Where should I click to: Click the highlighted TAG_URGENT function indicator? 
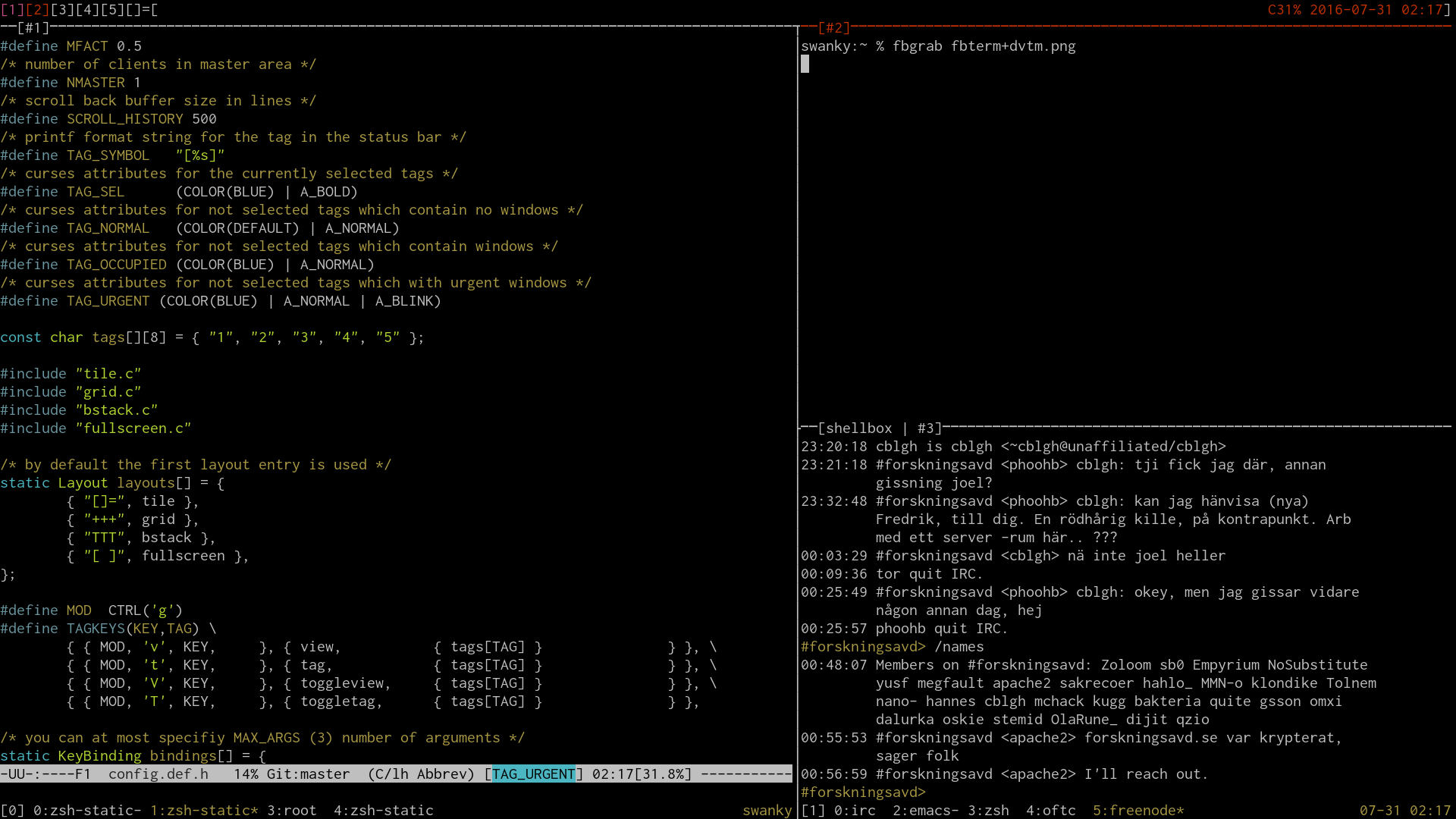533,774
